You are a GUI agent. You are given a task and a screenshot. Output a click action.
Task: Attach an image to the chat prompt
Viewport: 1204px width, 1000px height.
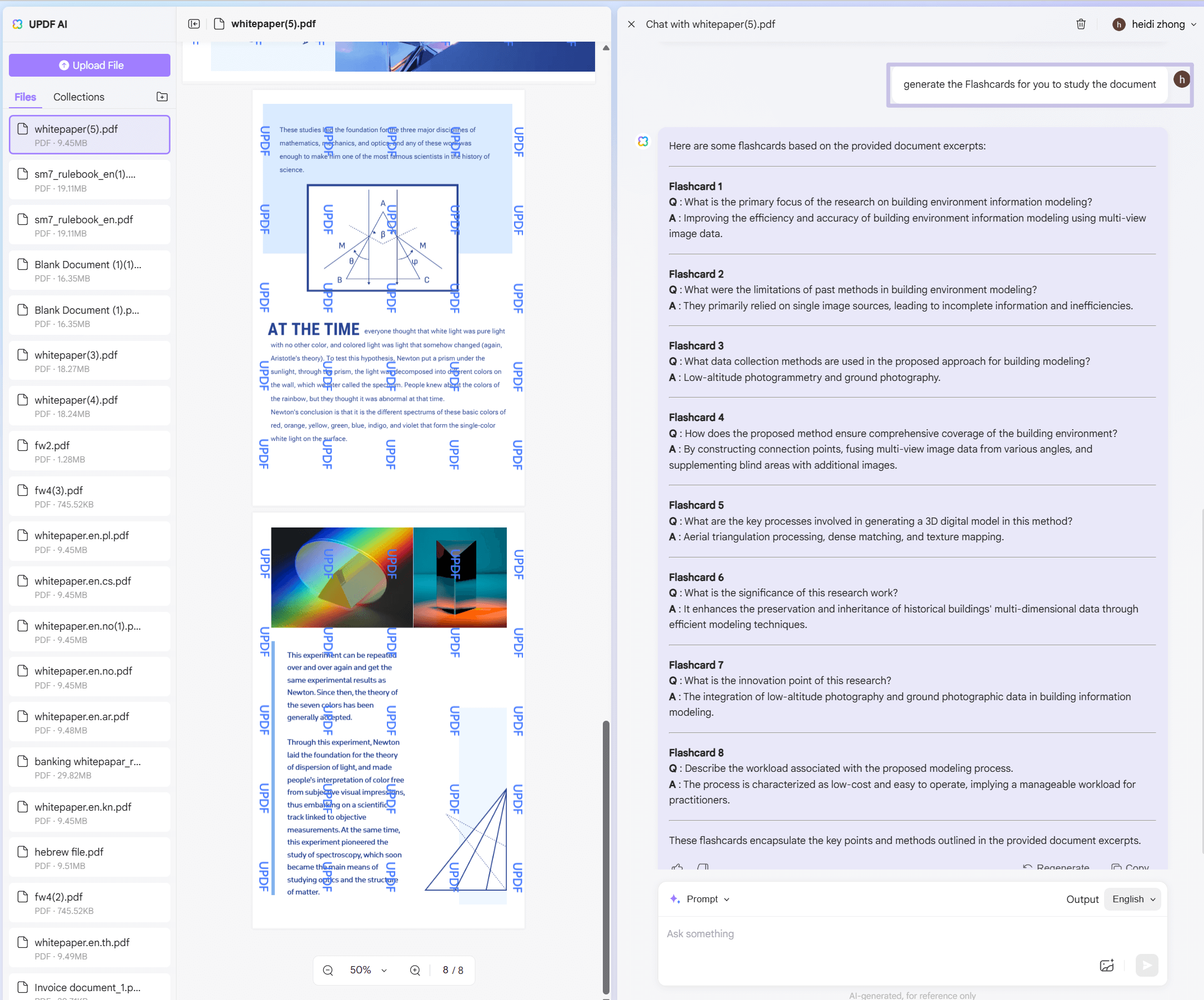1106,966
